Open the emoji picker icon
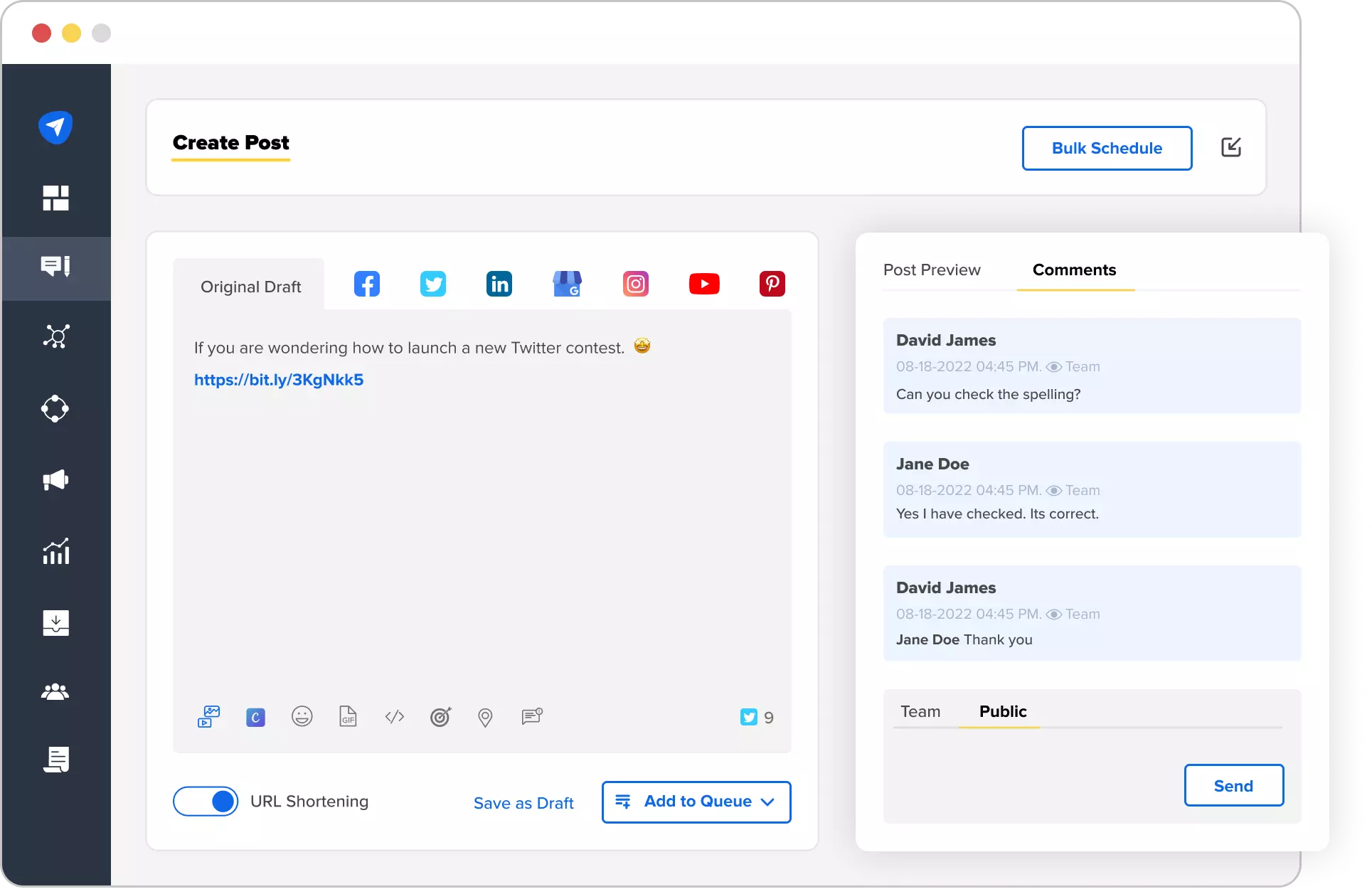Screen dimensions: 1372x894 point(302,716)
